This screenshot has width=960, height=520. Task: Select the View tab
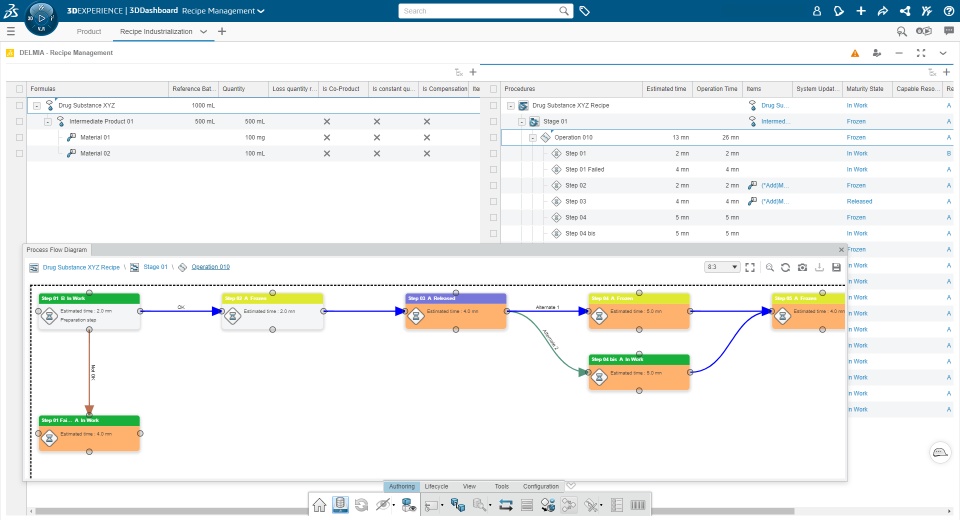pyautogui.click(x=470, y=486)
